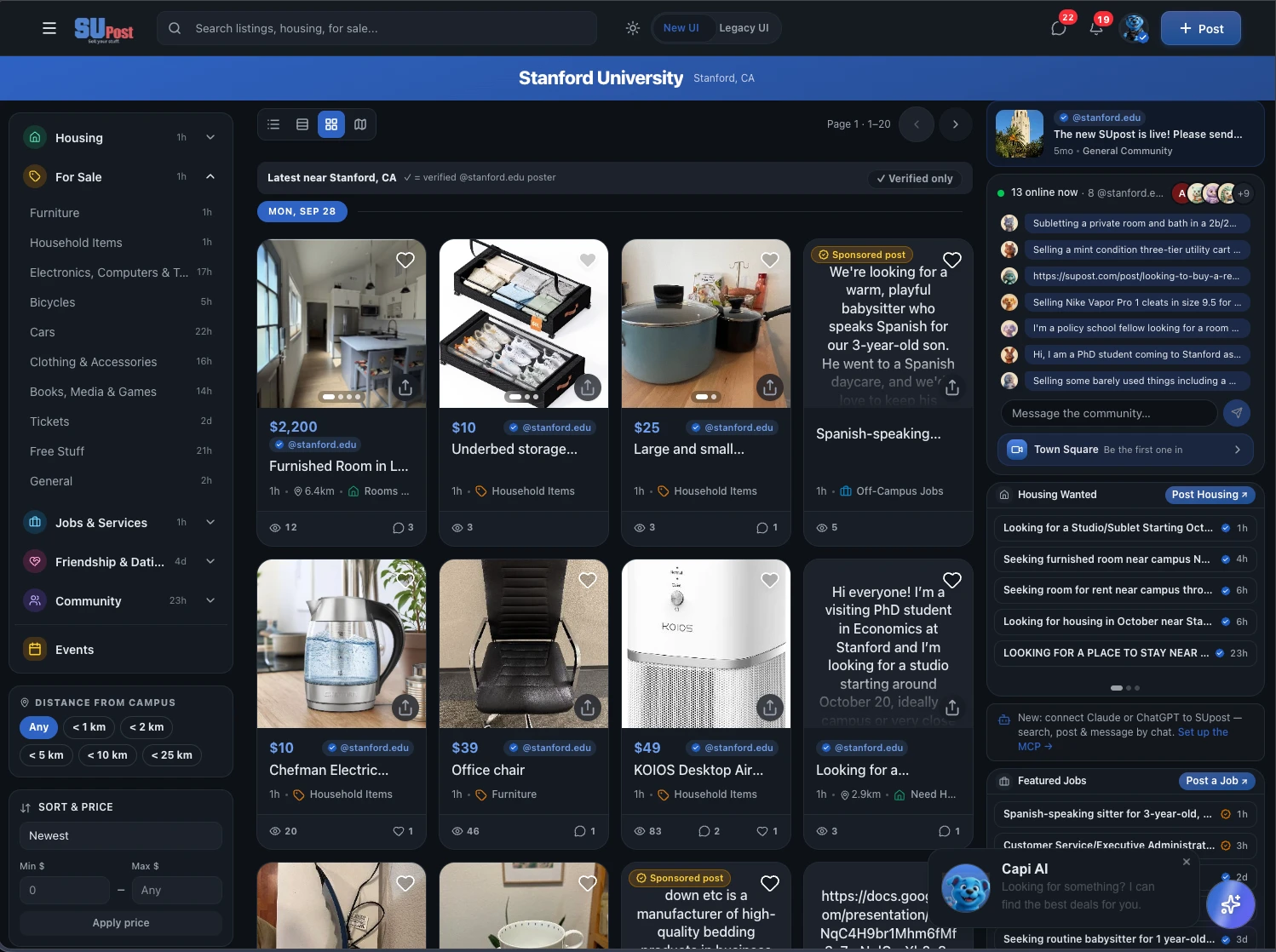Click the Post a Job link
Image resolution: width=1276 pixels, height=952 pixels.
tap(1216, 781)
